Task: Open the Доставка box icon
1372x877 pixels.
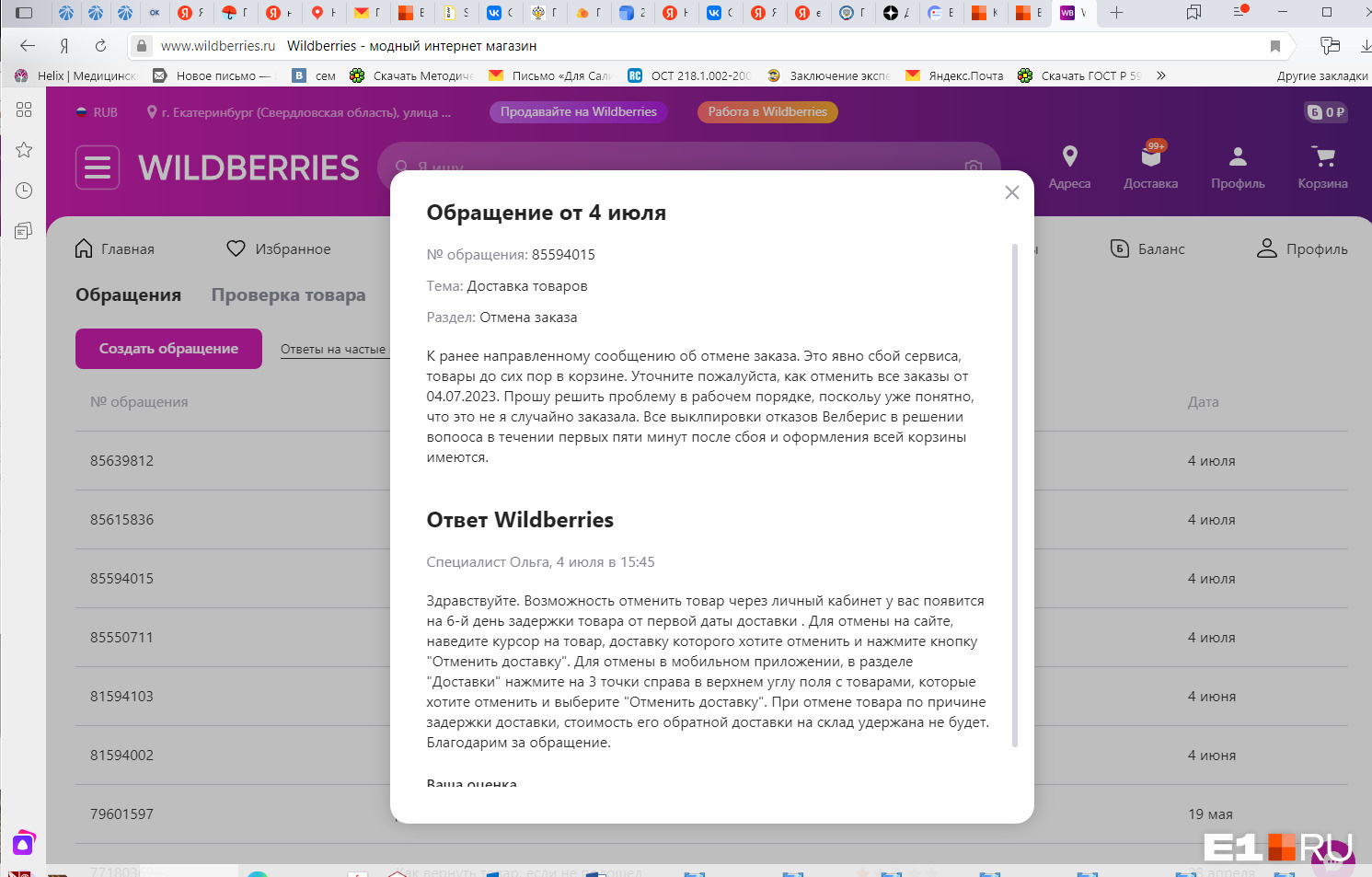Action: click(1150, 156)
